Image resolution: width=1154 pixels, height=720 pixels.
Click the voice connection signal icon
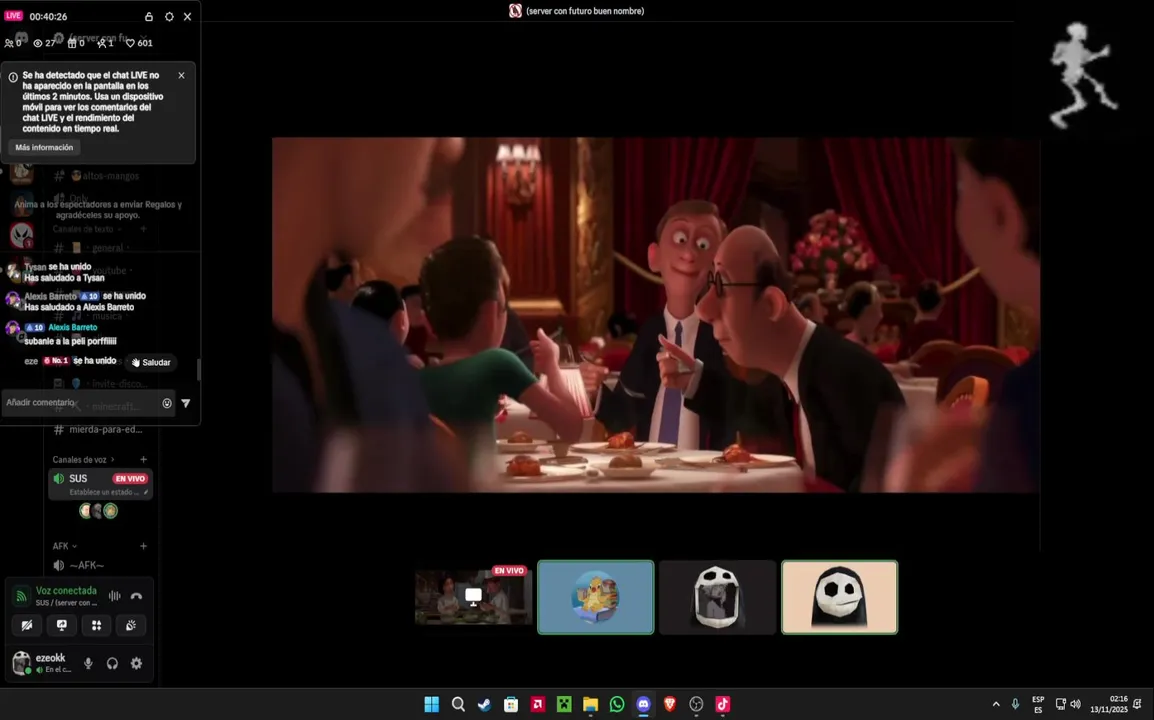click(x=21, y=596)
